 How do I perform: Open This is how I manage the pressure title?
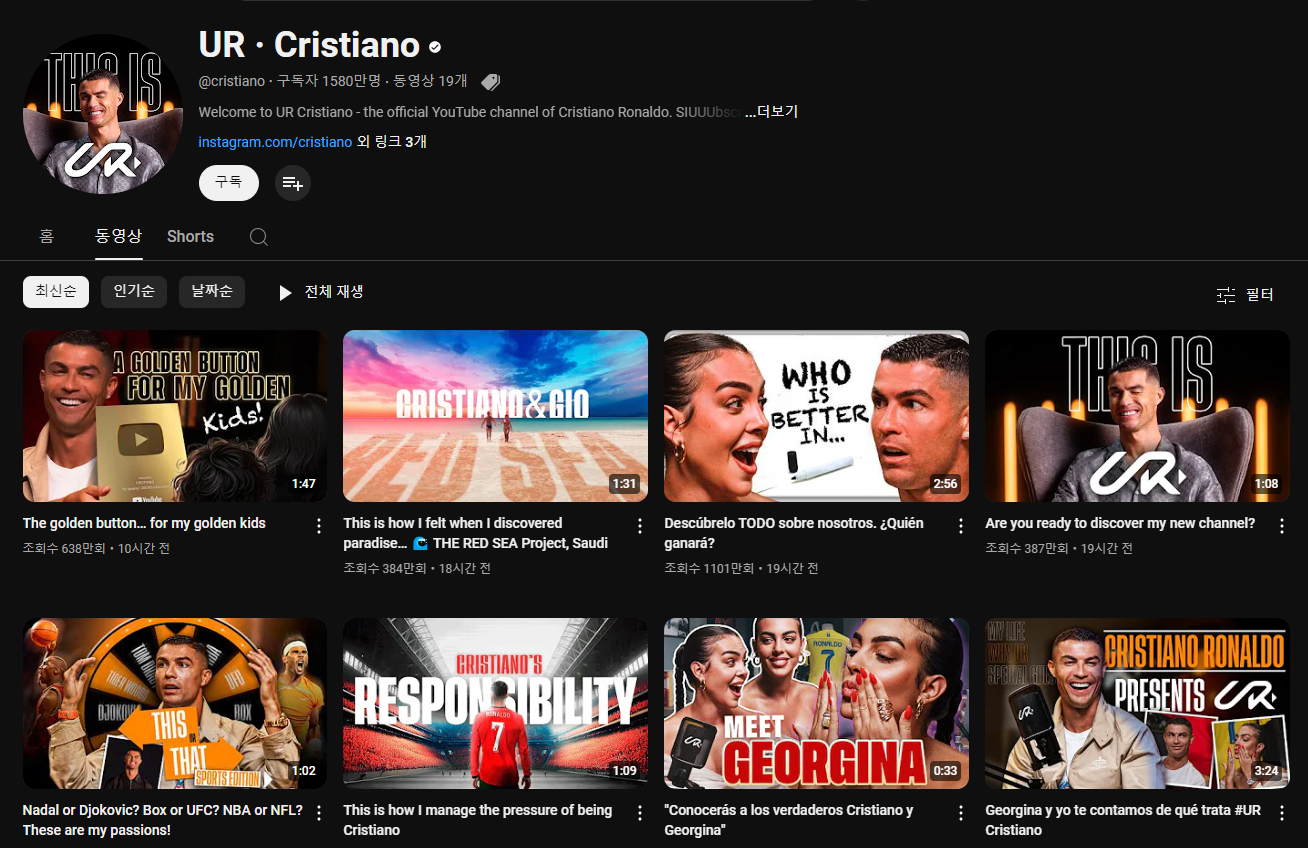pyautogui.click(x=478, y=820)
